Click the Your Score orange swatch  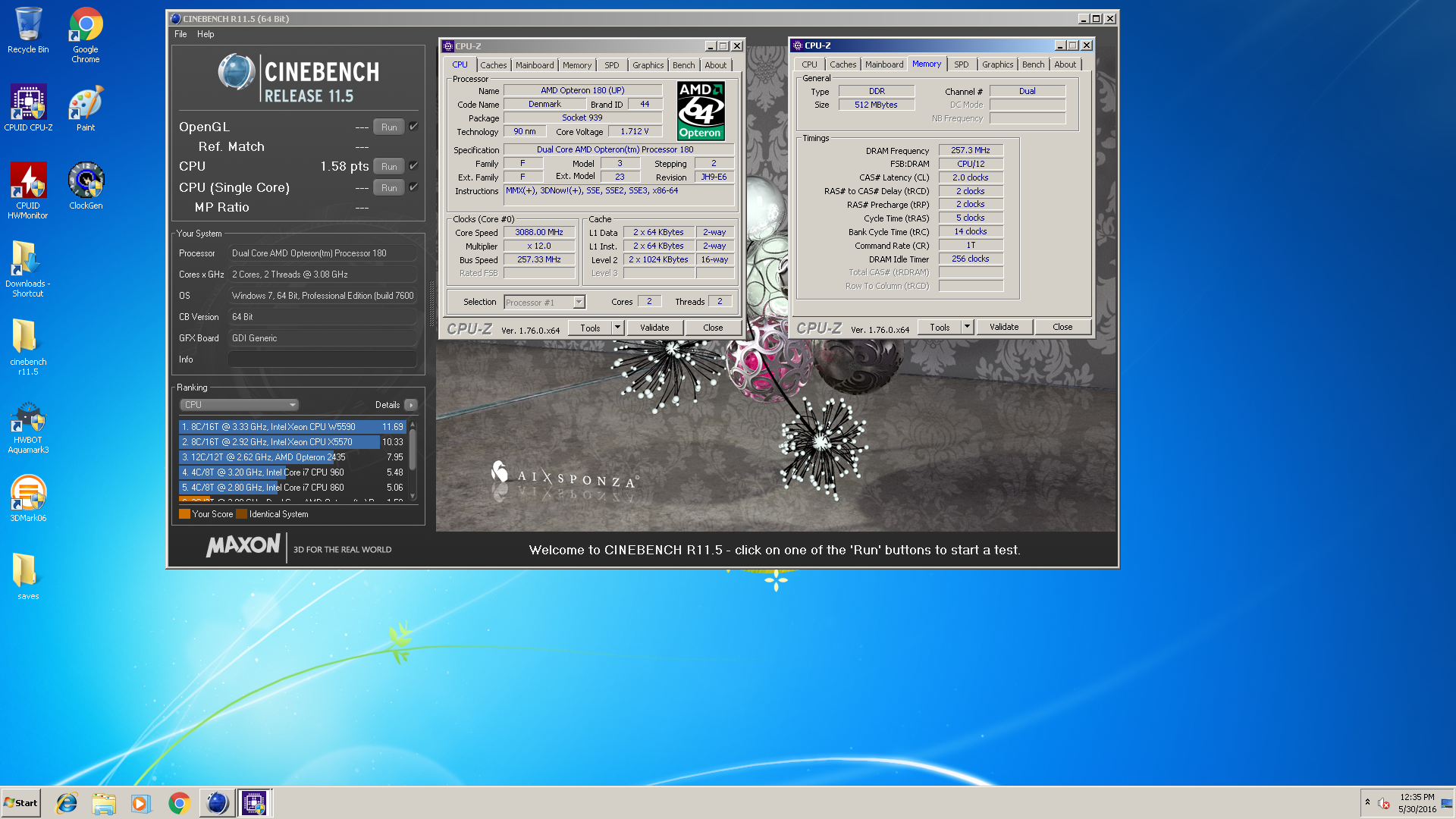(x=184, y=514)
